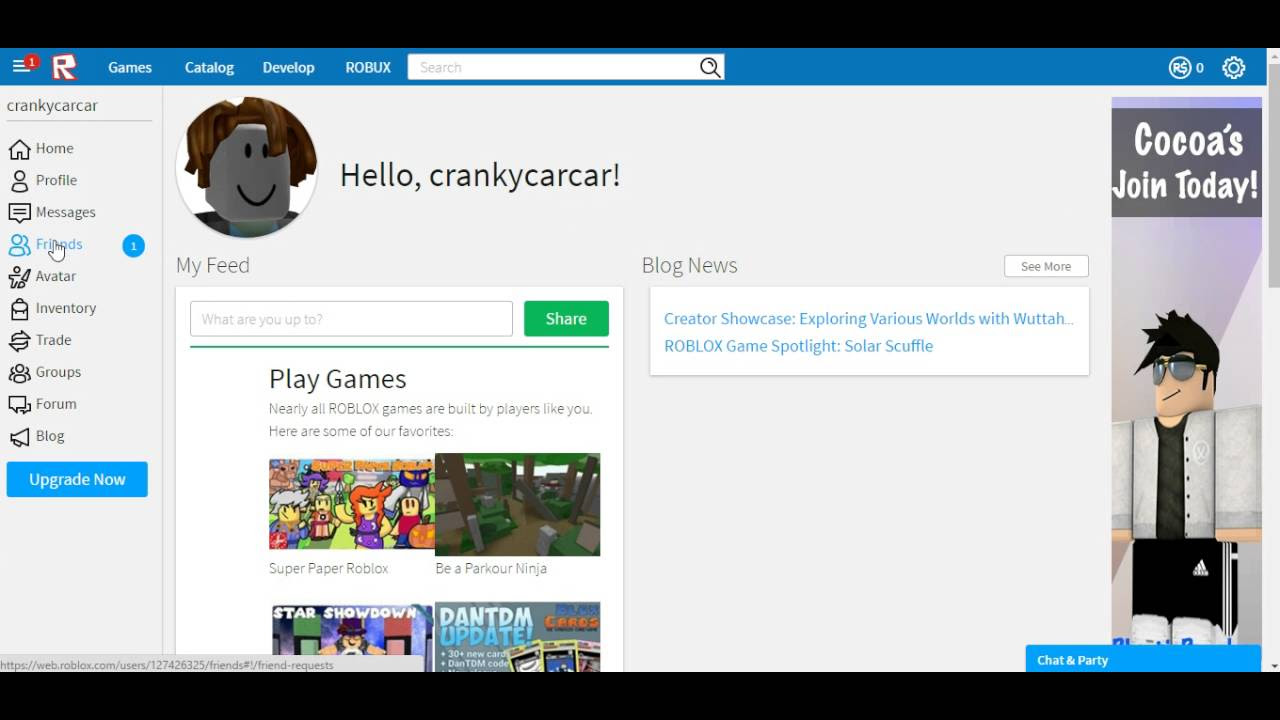Open ROBLOX Game Spotlight: Solar Scuffle link
Screen dimensions: 1280x720
point(798,346)
